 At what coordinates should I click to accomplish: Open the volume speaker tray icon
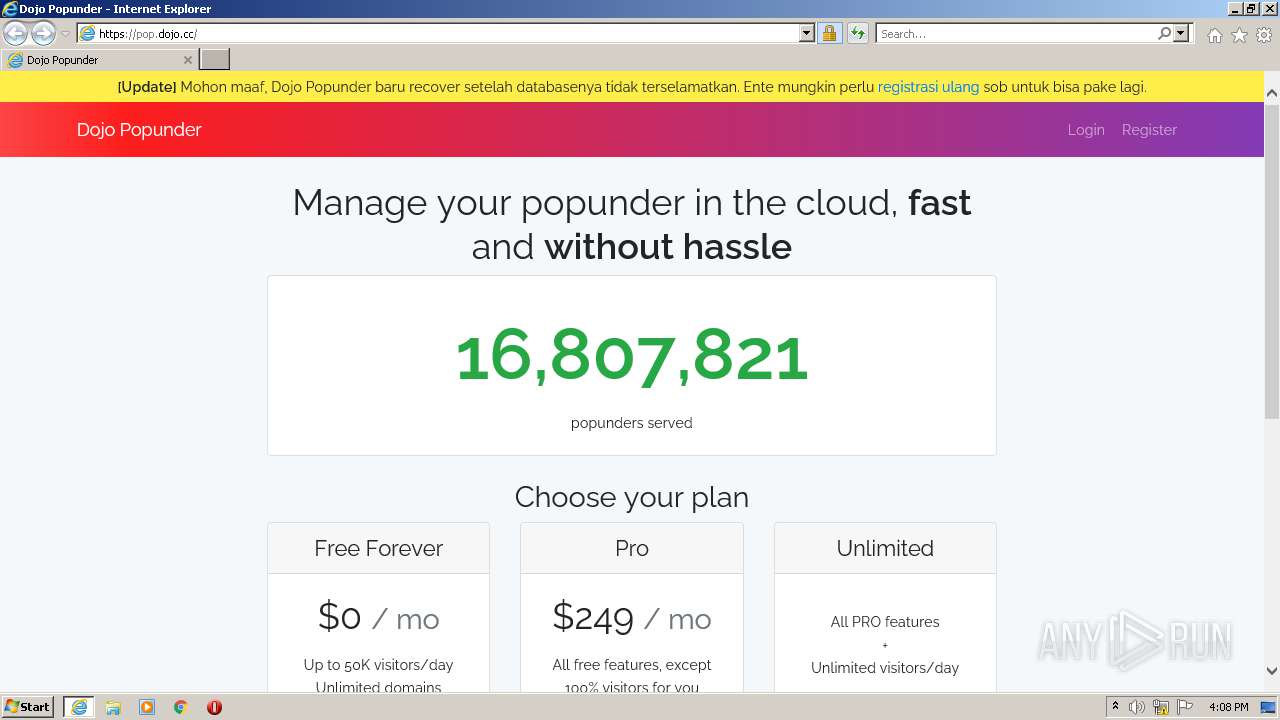[1137, 707]
